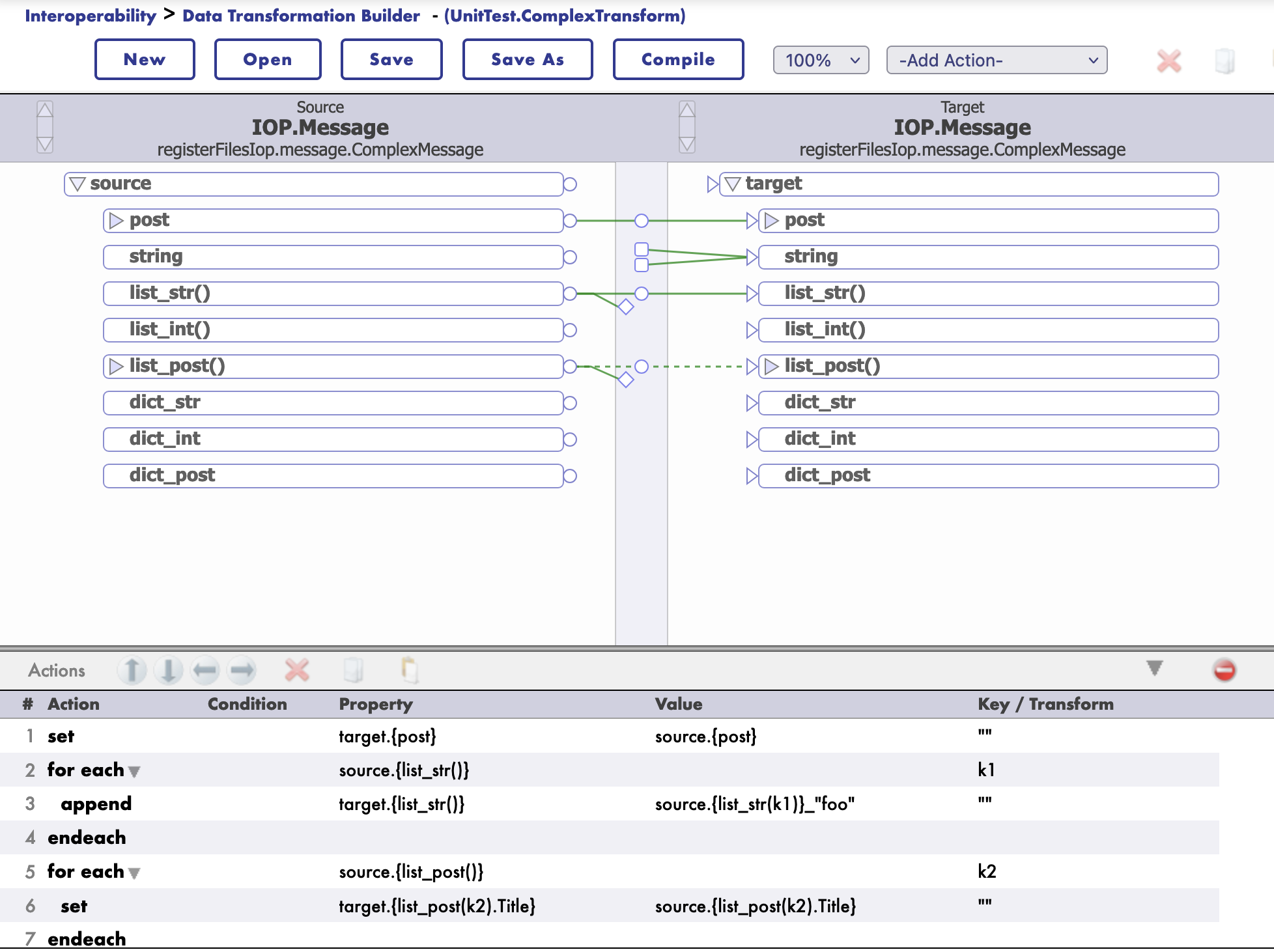This screenshot has height=952, width=1274.
Task: Click the source dict_post output circle
Action: tap(570, 476)
